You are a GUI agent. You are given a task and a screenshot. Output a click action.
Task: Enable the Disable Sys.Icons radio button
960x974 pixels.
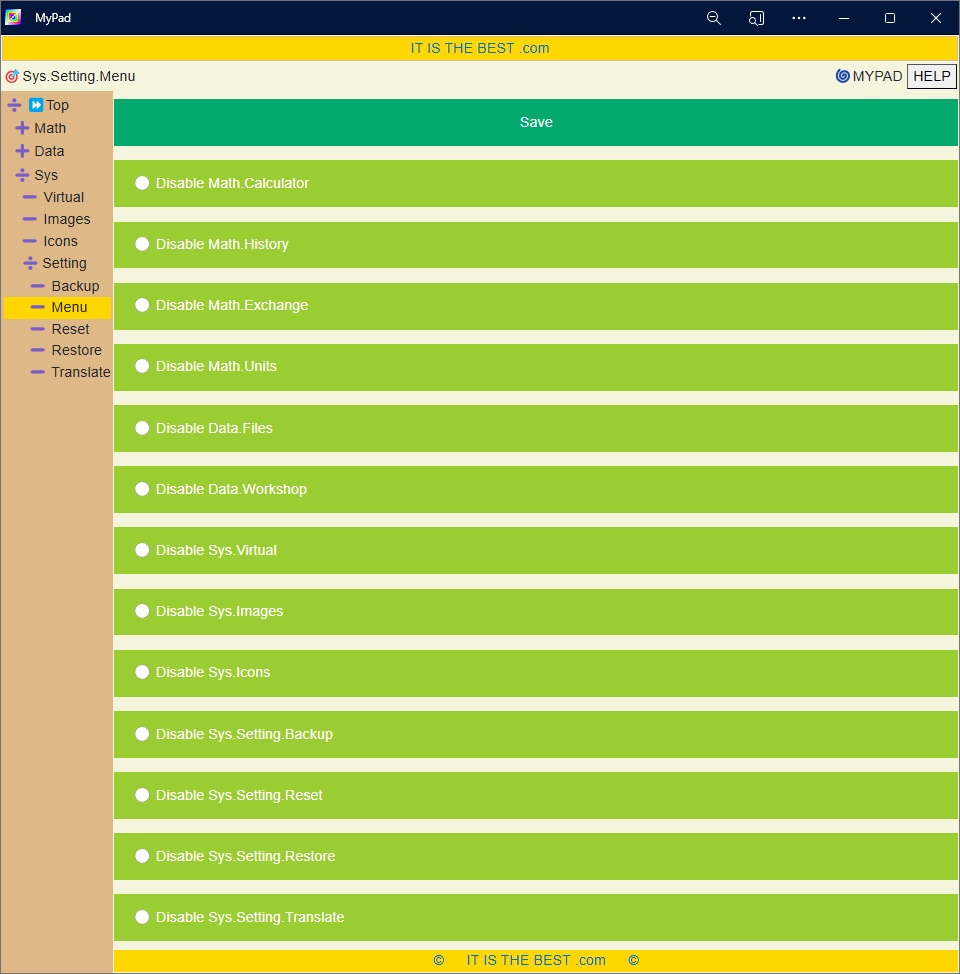(142, 672)
